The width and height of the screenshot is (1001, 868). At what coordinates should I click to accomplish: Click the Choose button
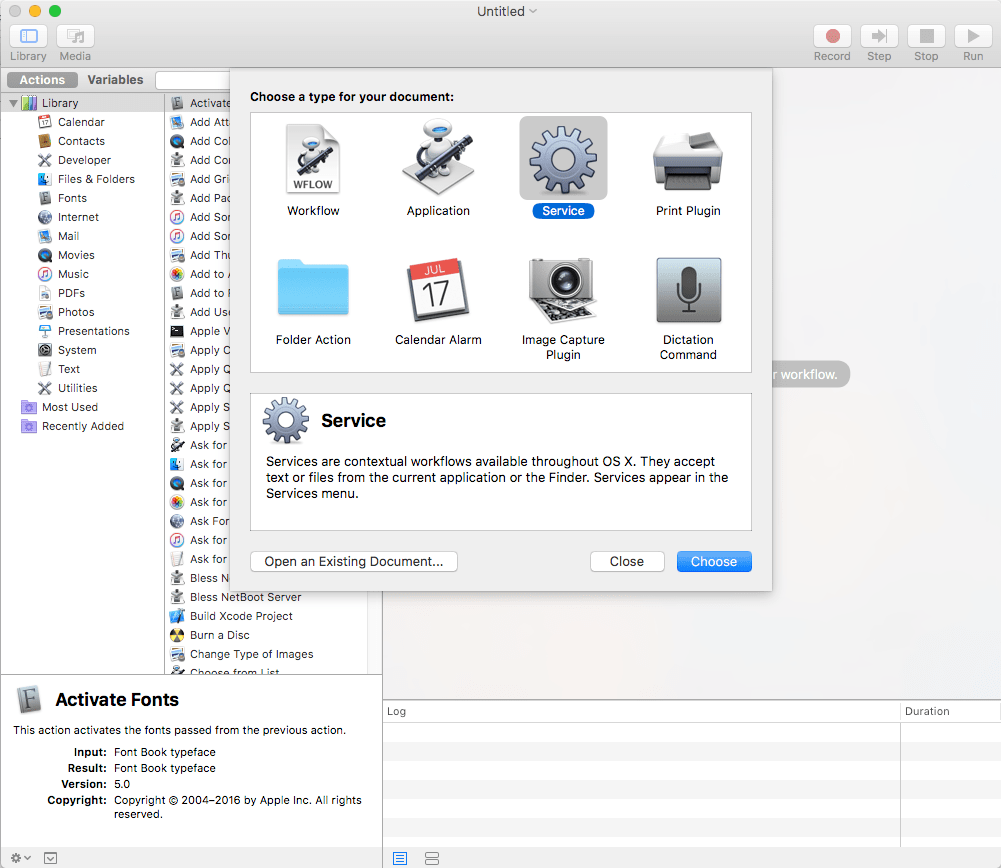click(714, 562)
